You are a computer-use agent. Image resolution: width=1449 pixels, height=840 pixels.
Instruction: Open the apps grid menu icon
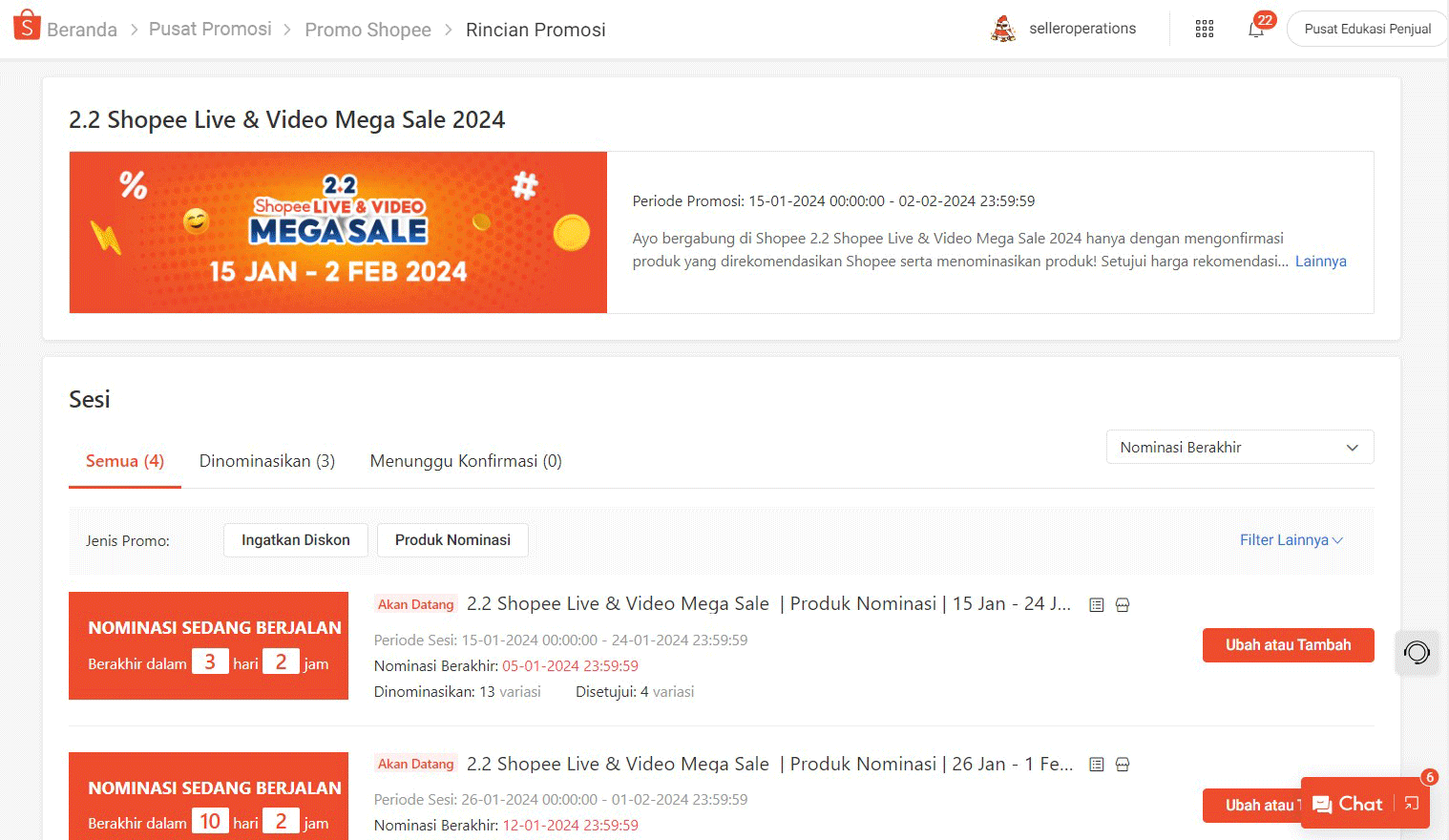point(1204,29)
